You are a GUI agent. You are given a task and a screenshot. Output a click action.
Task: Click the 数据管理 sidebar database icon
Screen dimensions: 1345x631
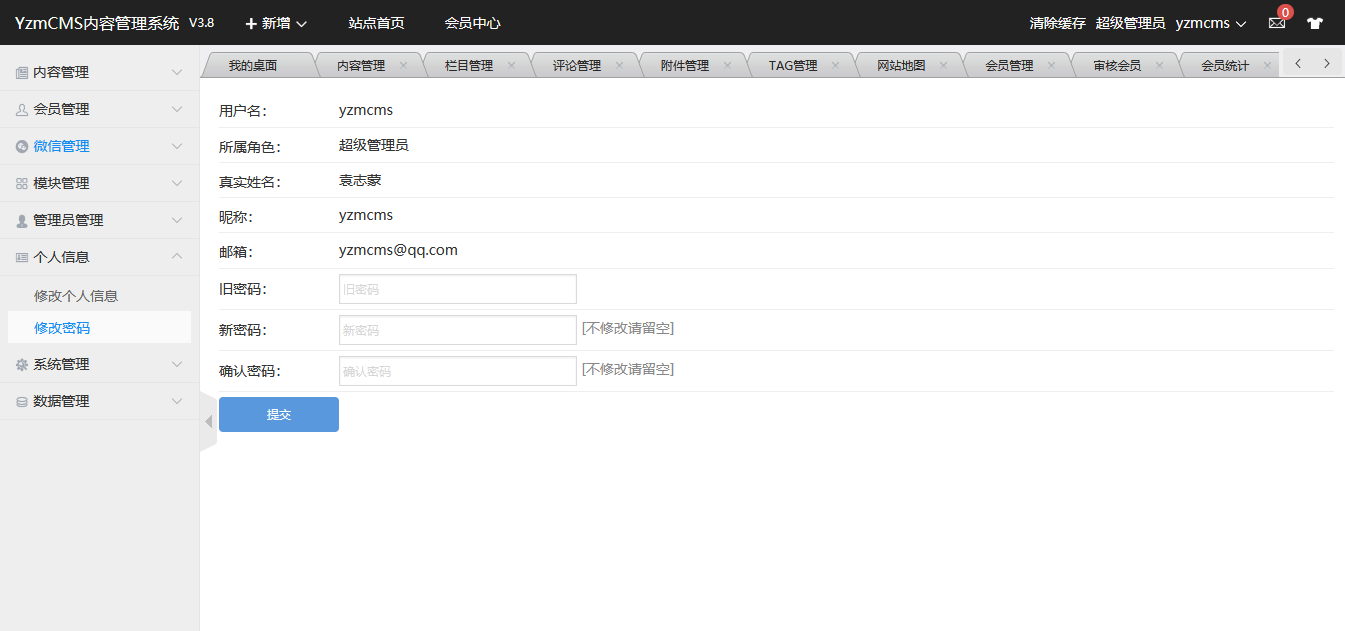[22, 402]
